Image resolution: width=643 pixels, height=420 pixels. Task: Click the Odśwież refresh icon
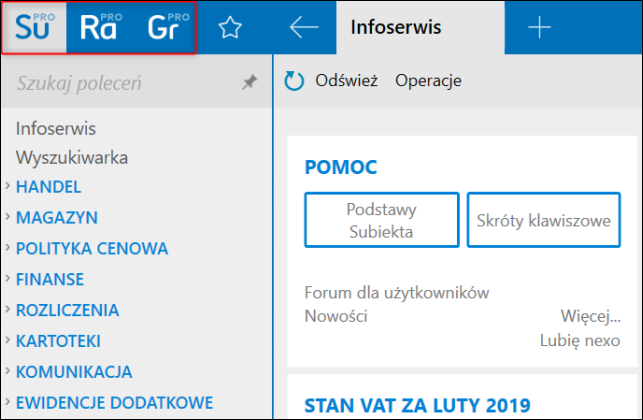click(x=294, y=82)
